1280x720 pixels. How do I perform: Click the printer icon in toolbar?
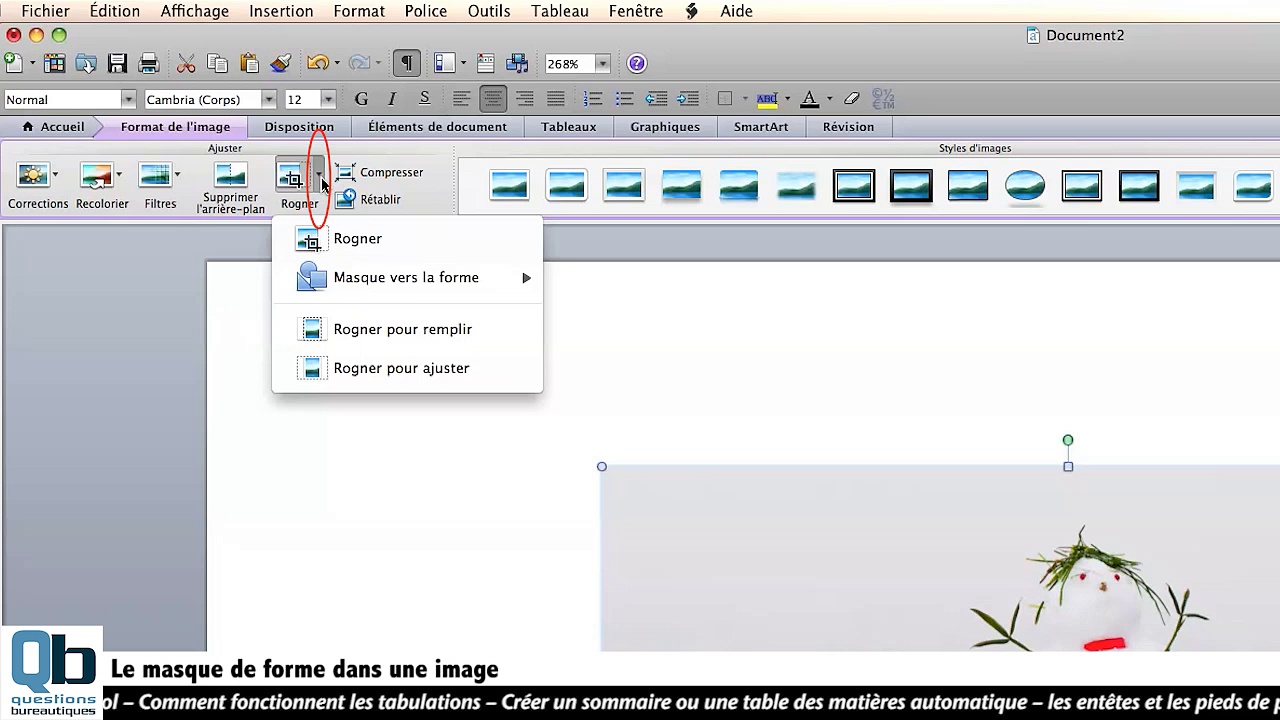pyautogui.click(x=149, y=64)
